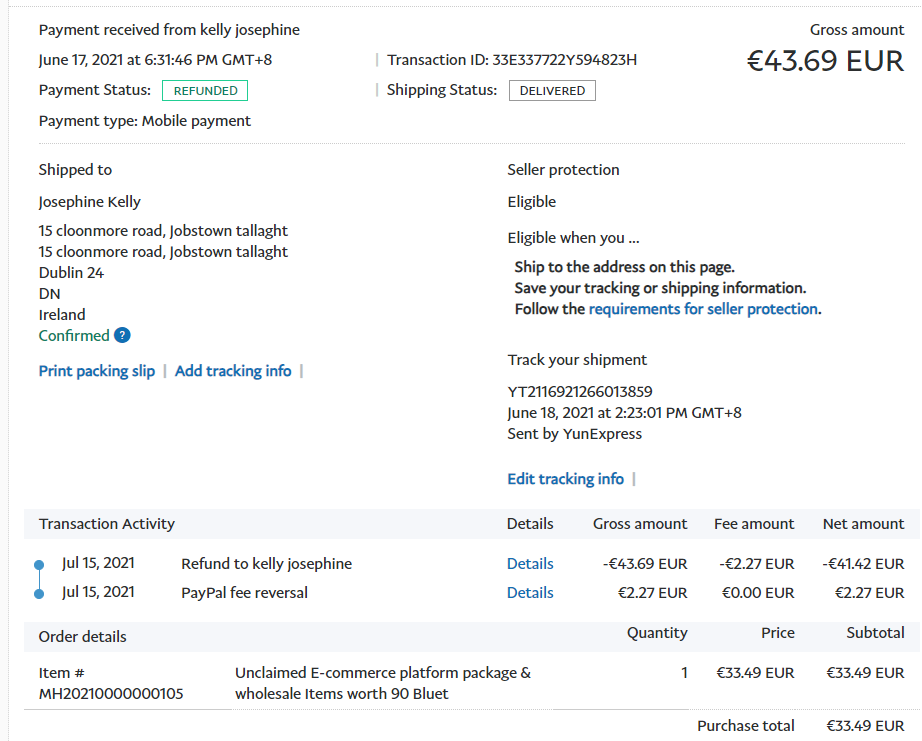The image size is (922, 741).
Task: Click the help icon beside Confirmed
Action: [x=122, y=336]
